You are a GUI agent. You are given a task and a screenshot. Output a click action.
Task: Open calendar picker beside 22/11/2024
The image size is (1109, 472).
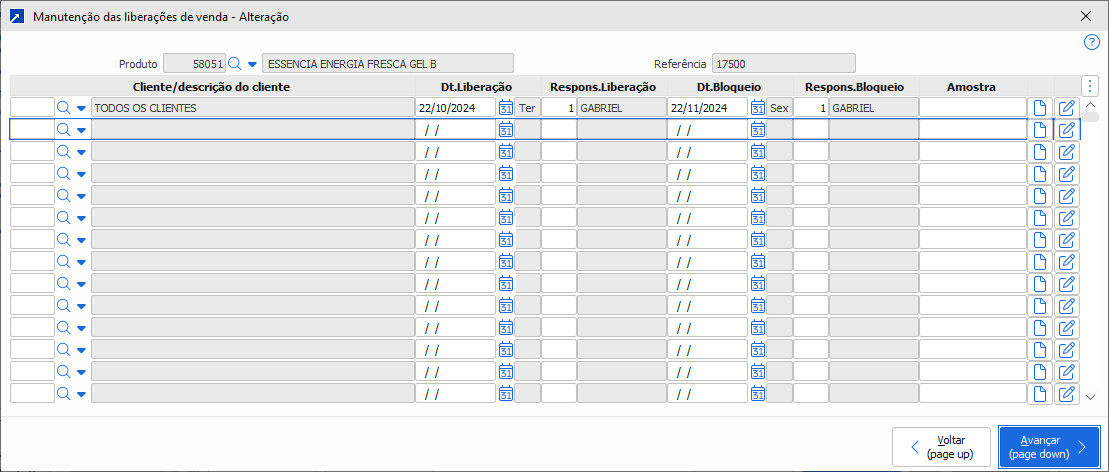point(757,108)
